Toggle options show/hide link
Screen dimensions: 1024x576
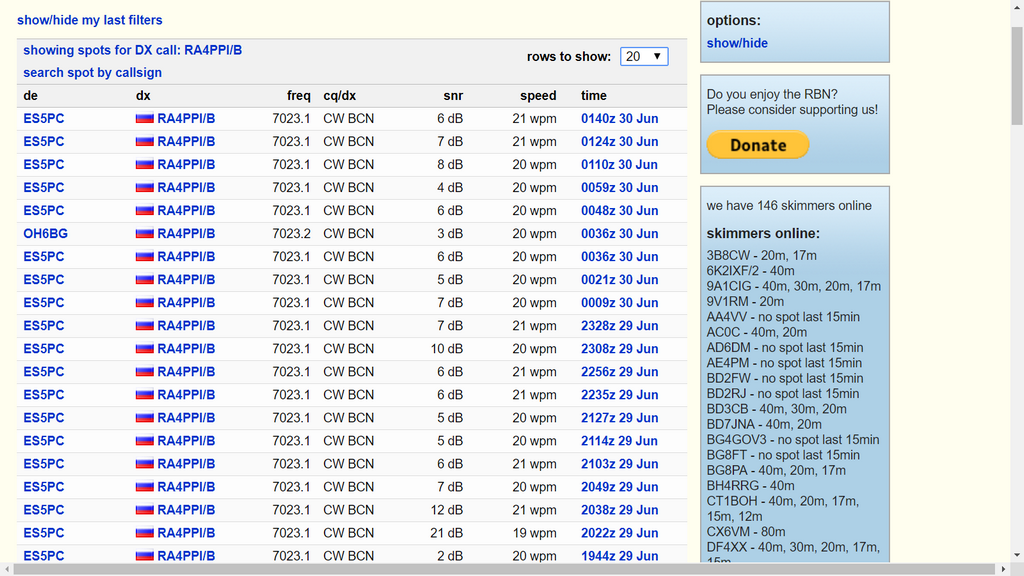tap(737, 43)
